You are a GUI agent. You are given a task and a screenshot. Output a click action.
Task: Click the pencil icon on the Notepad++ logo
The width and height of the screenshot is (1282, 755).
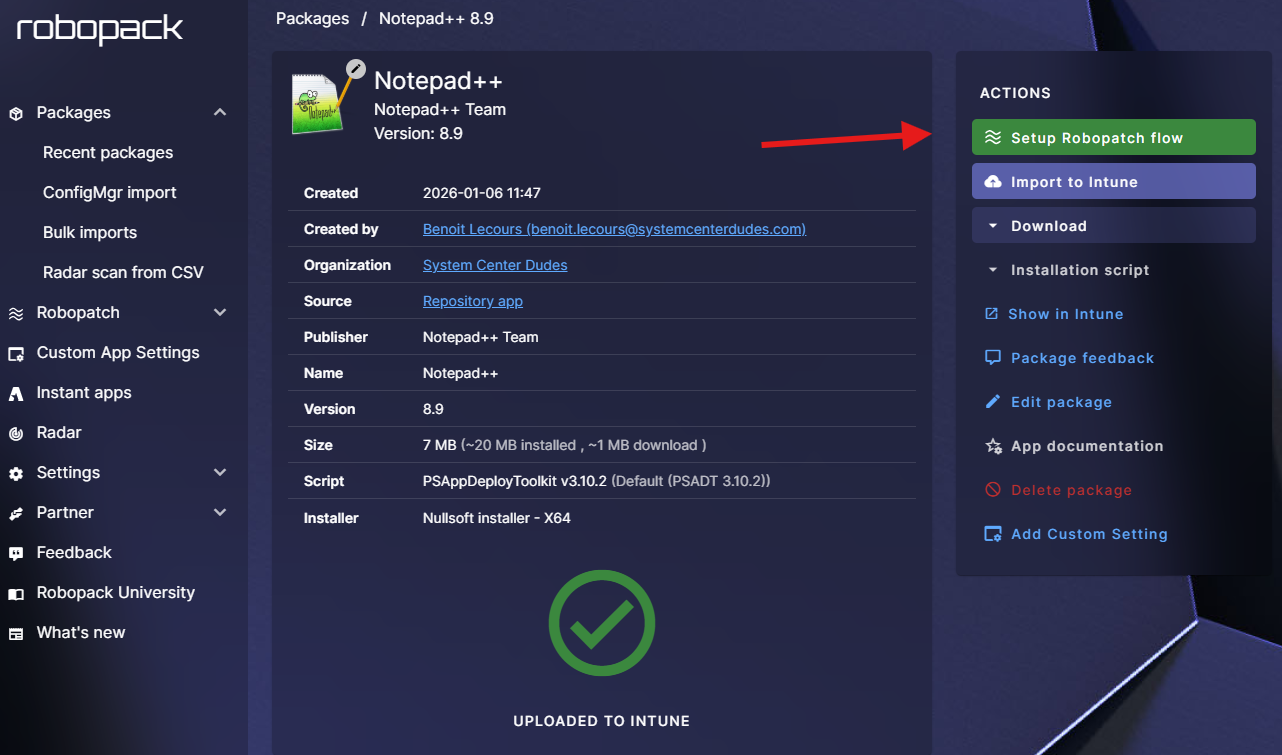(x=356, y=69)
